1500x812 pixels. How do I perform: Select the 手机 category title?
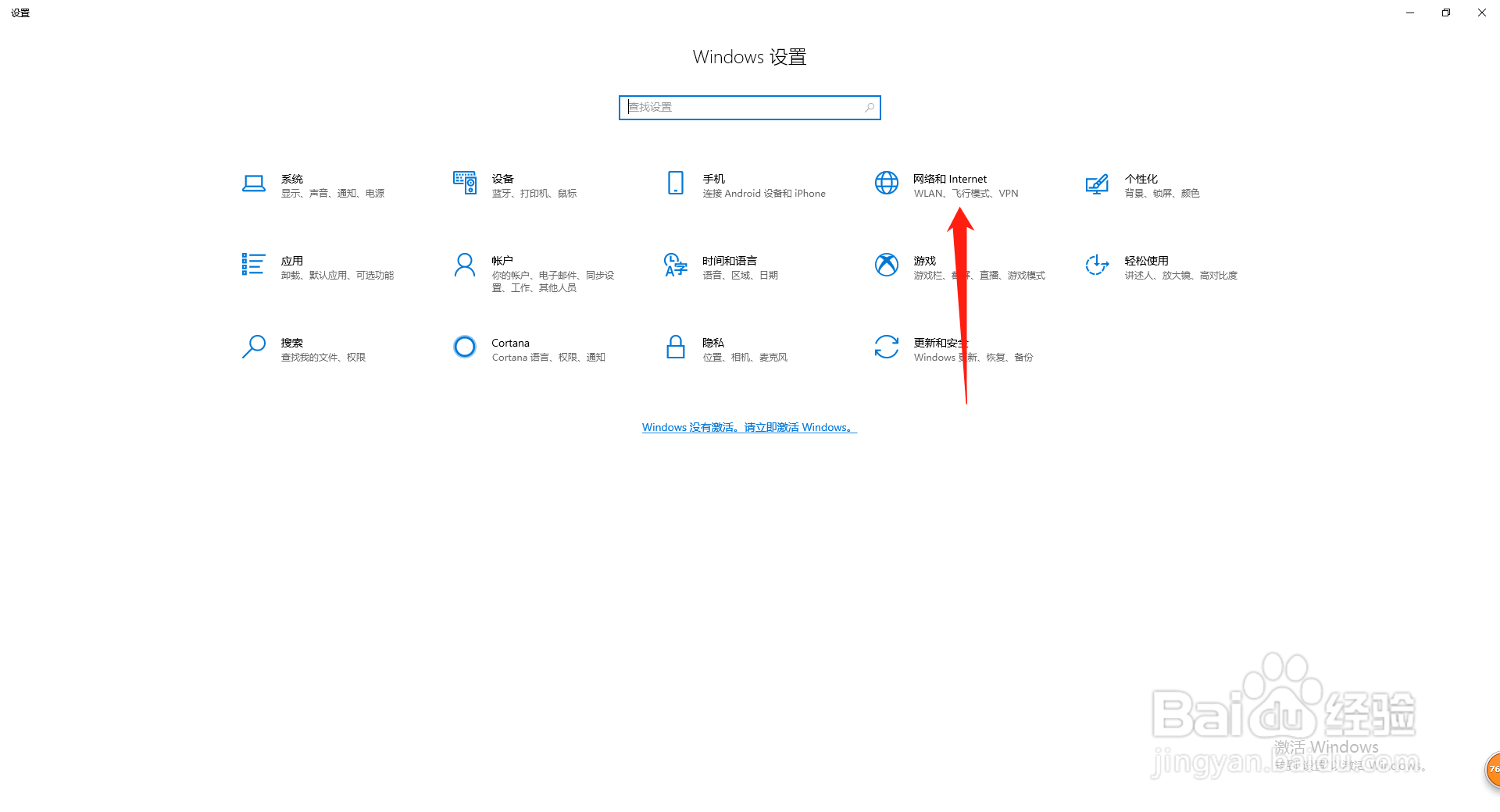point(714,179)
